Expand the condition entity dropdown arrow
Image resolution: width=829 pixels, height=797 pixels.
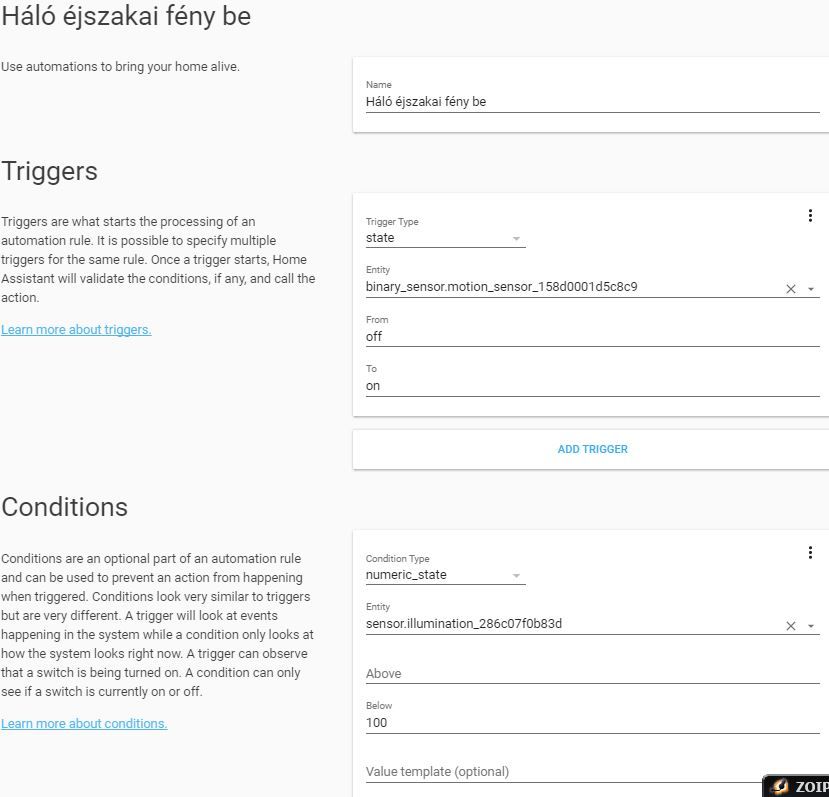pyautogui.click(x=810, y=626)
